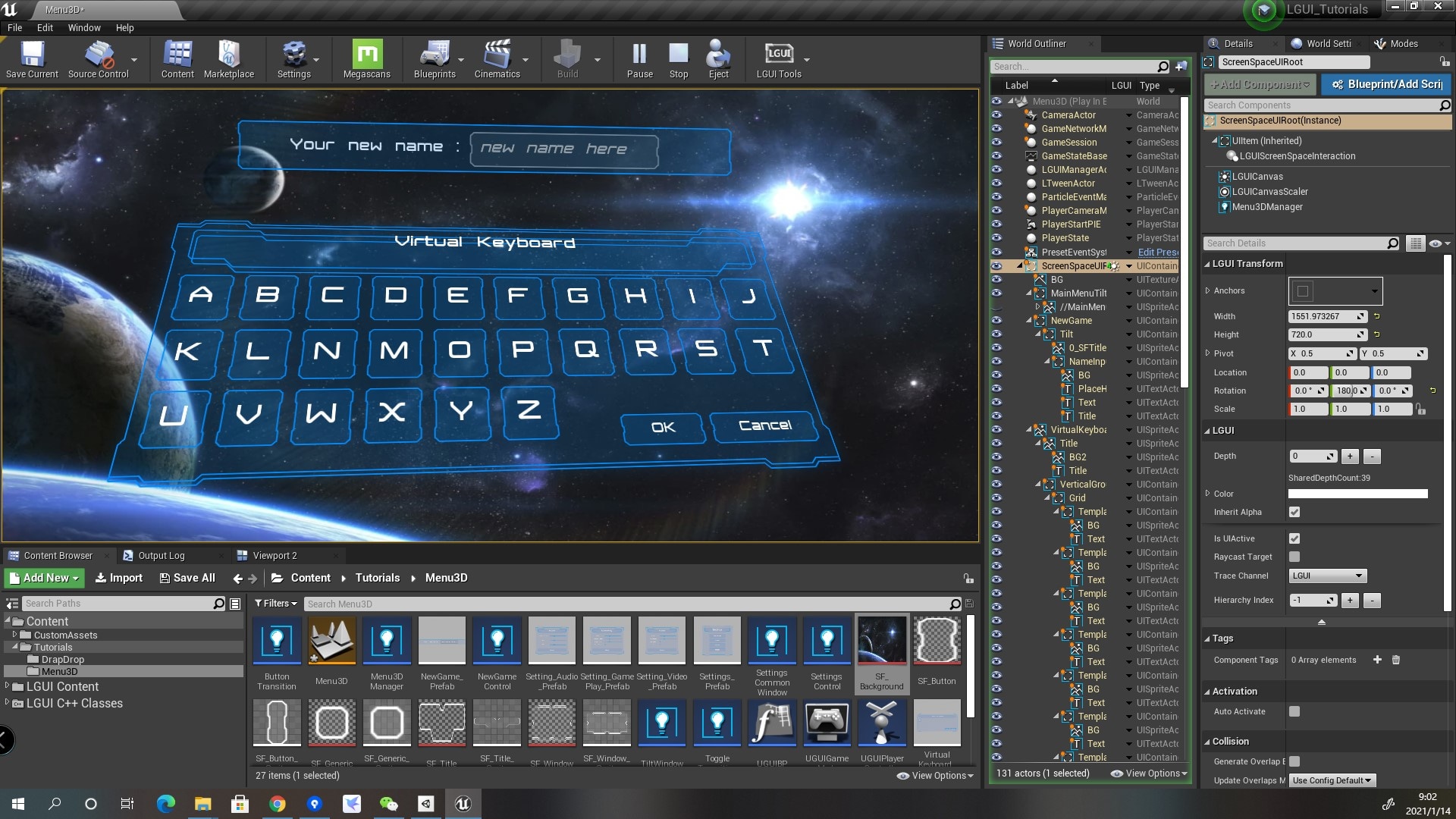Open the Window menu
The width and height of the screenshot is (1456, 819).
pos(83,27)
